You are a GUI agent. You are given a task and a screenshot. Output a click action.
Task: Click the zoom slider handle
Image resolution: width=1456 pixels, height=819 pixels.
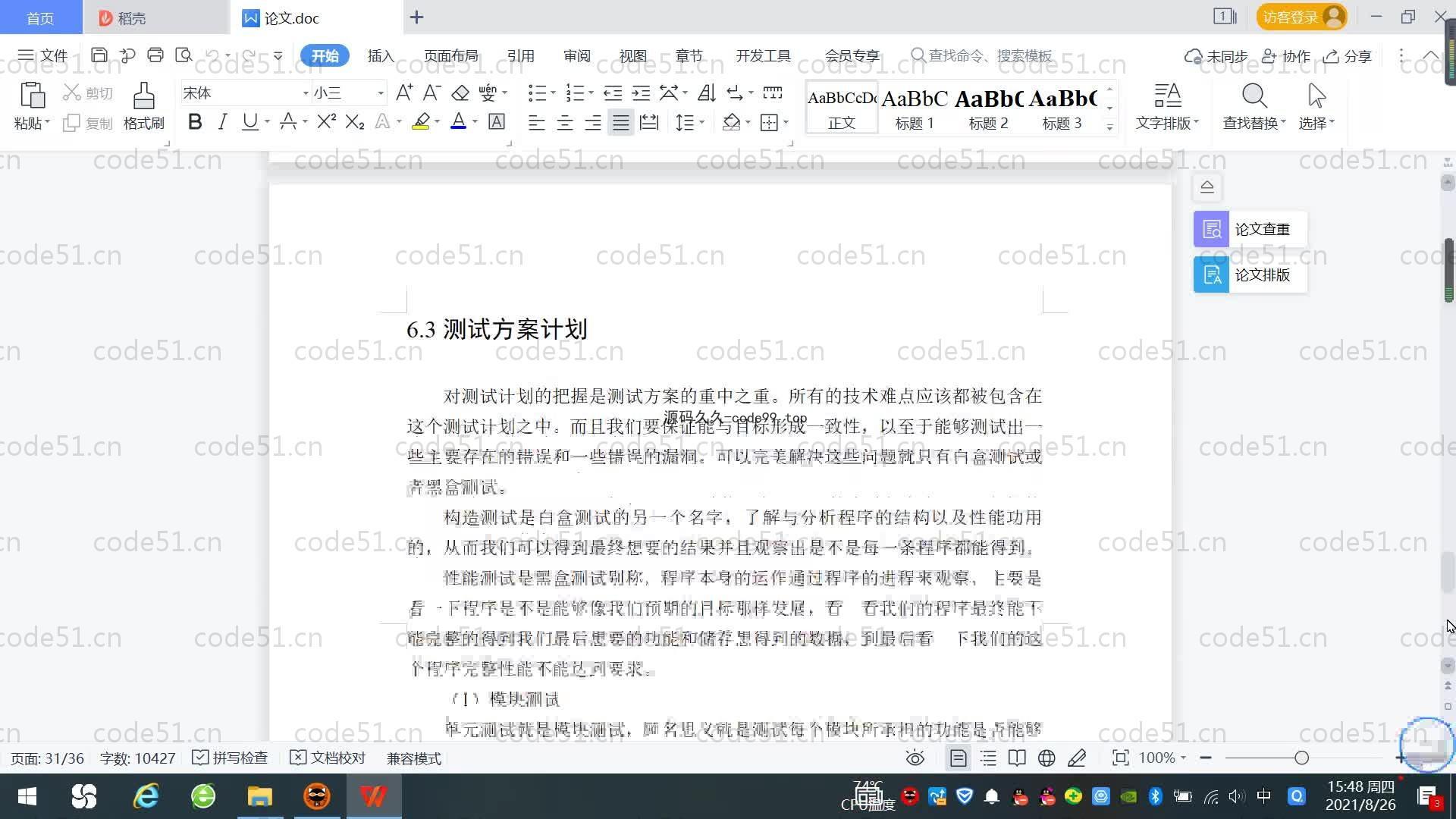pyautogui.click(x=1302, y=758)
